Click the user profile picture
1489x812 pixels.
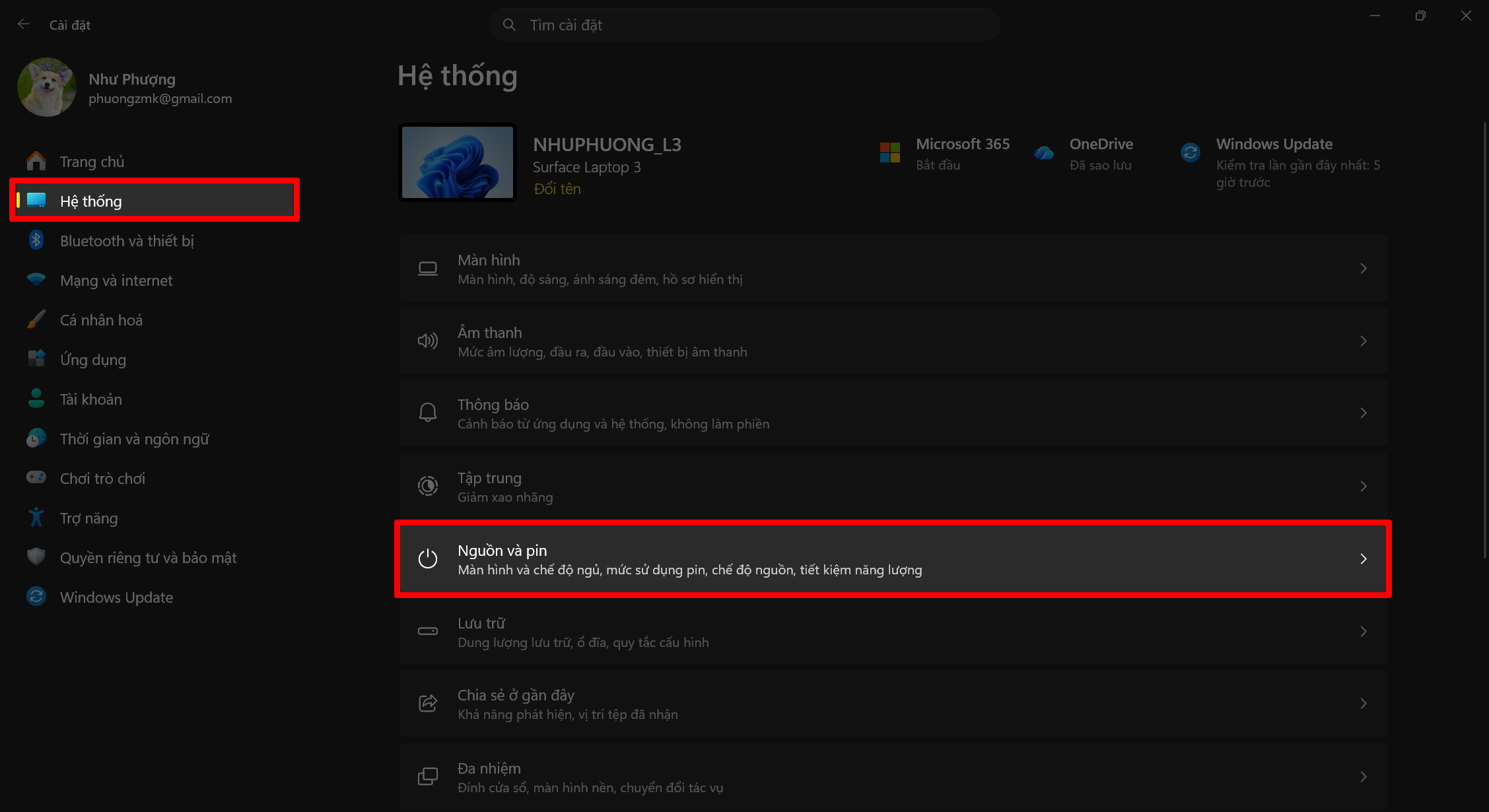point(46,86)
